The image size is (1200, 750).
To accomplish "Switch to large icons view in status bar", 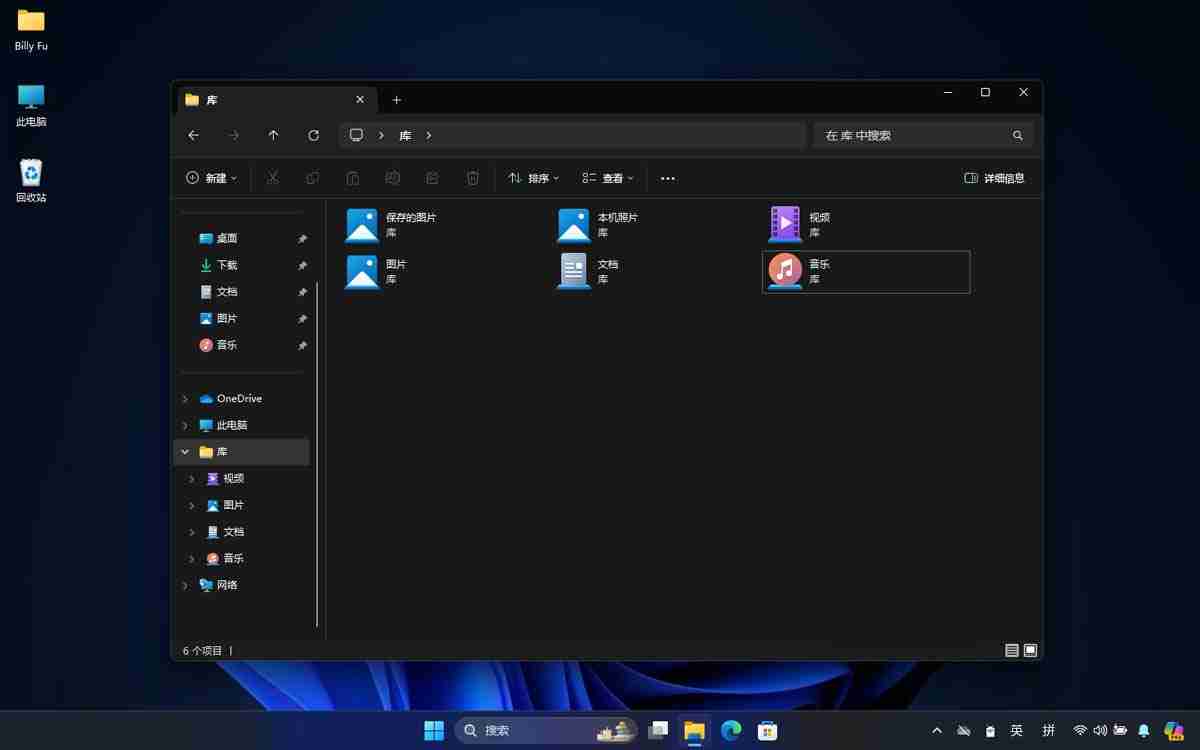I will [1030, 649].
